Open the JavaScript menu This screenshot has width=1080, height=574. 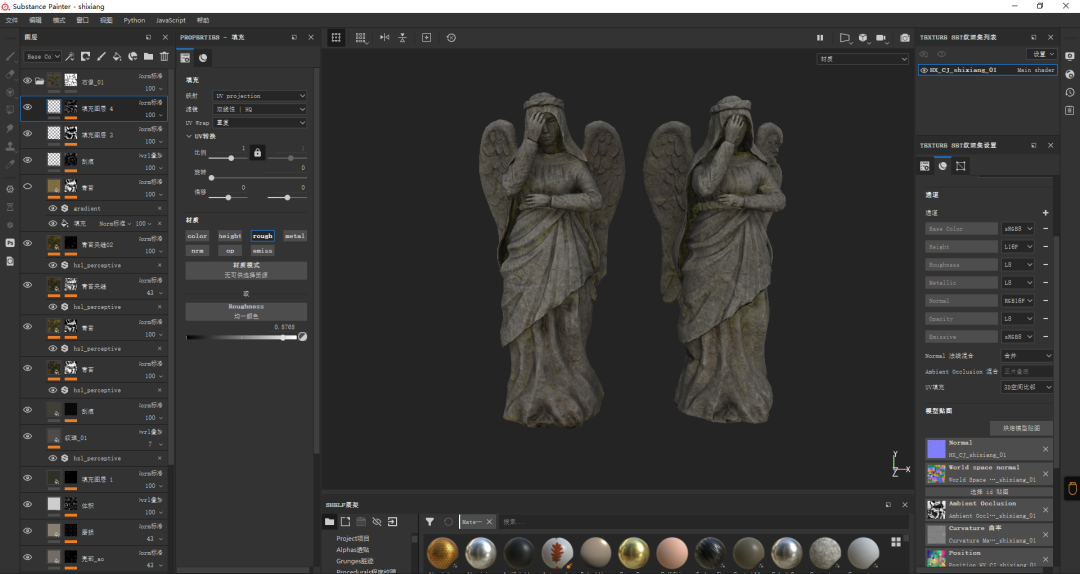[170, 20]
